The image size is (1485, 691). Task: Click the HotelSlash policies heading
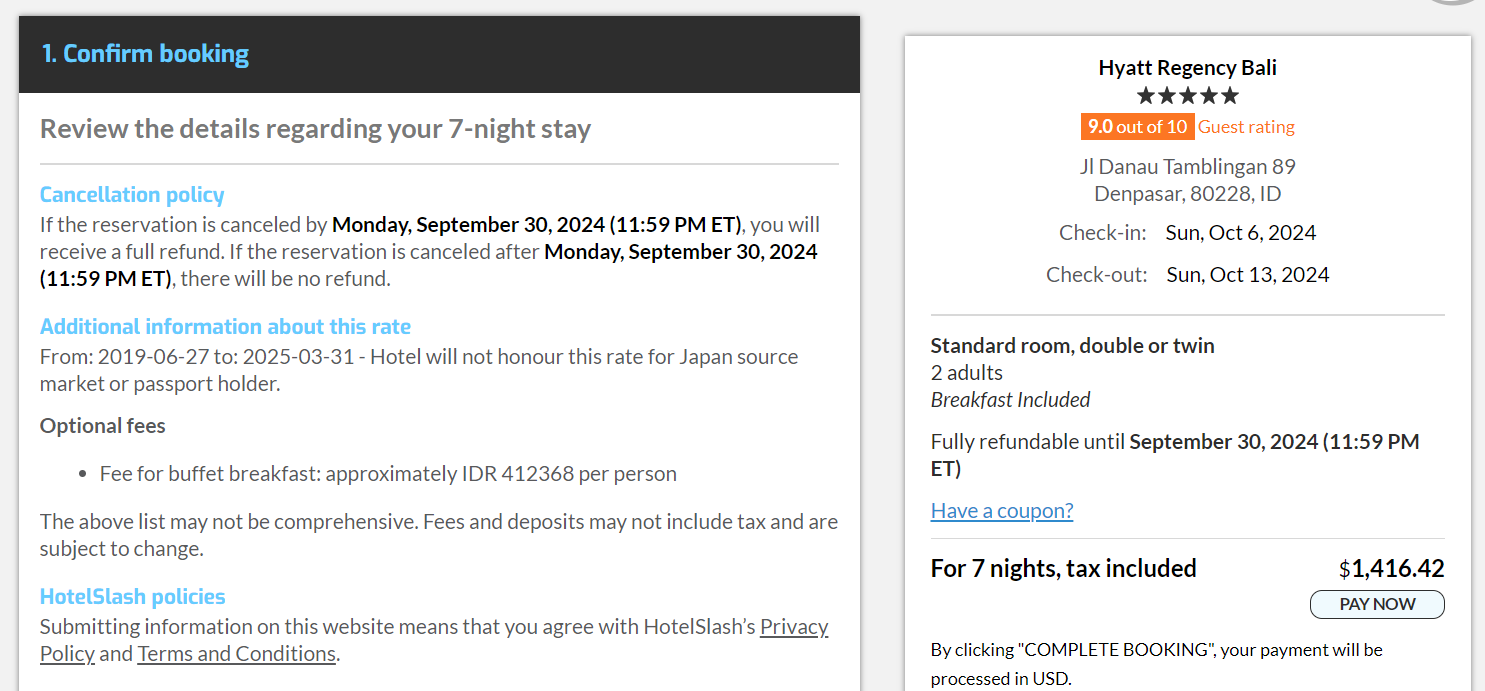coord(132,595)
